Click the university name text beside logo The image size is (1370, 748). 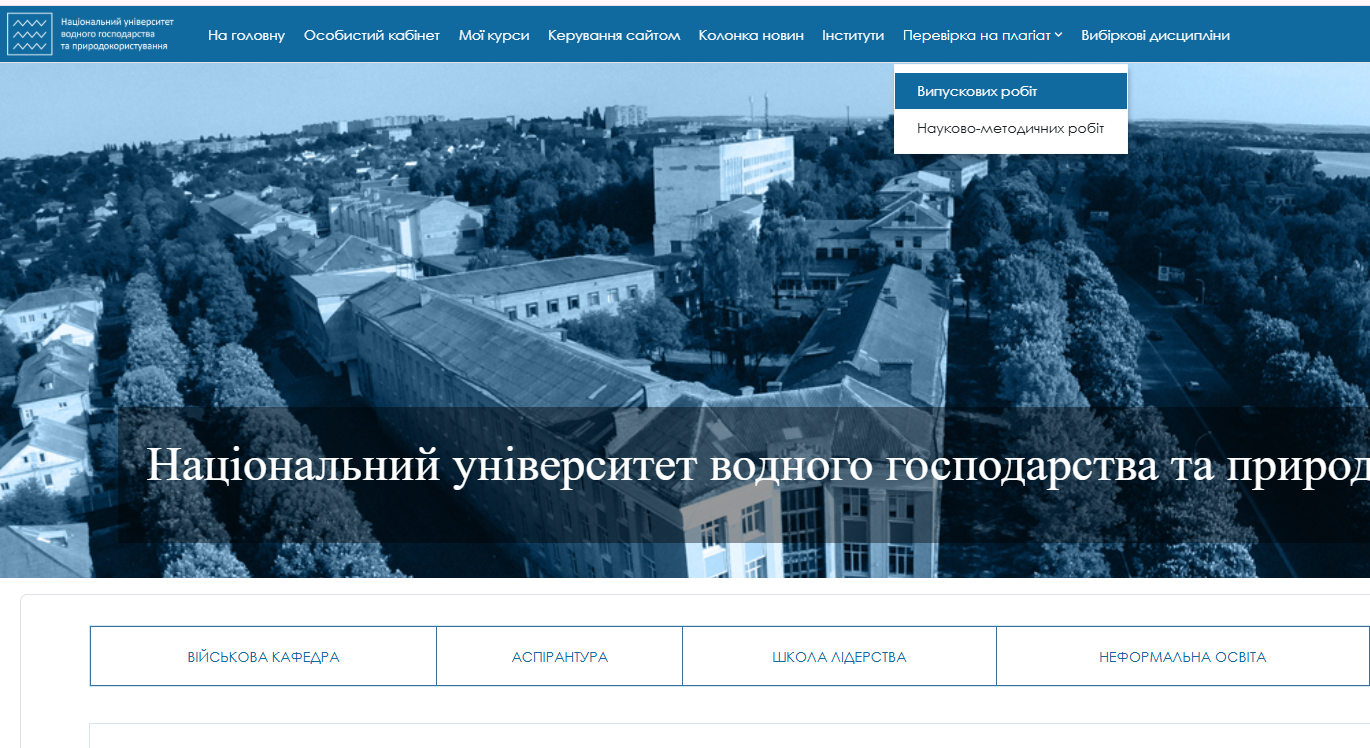click(x=116, y=34)
